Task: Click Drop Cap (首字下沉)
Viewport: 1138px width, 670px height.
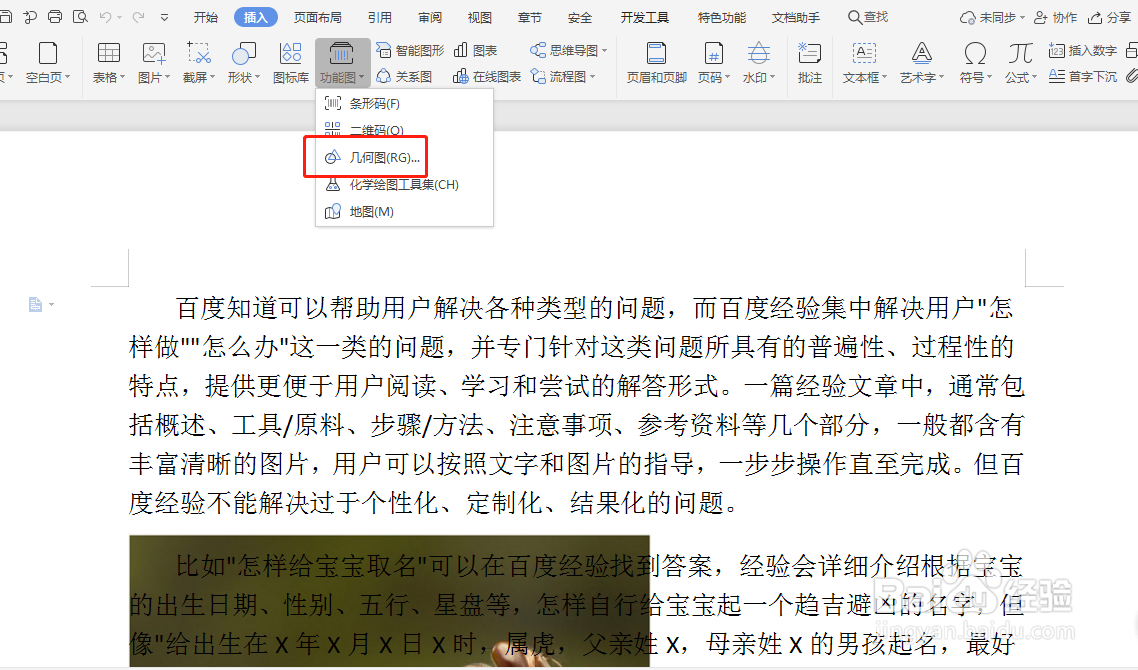Action: click(1083, 76)
